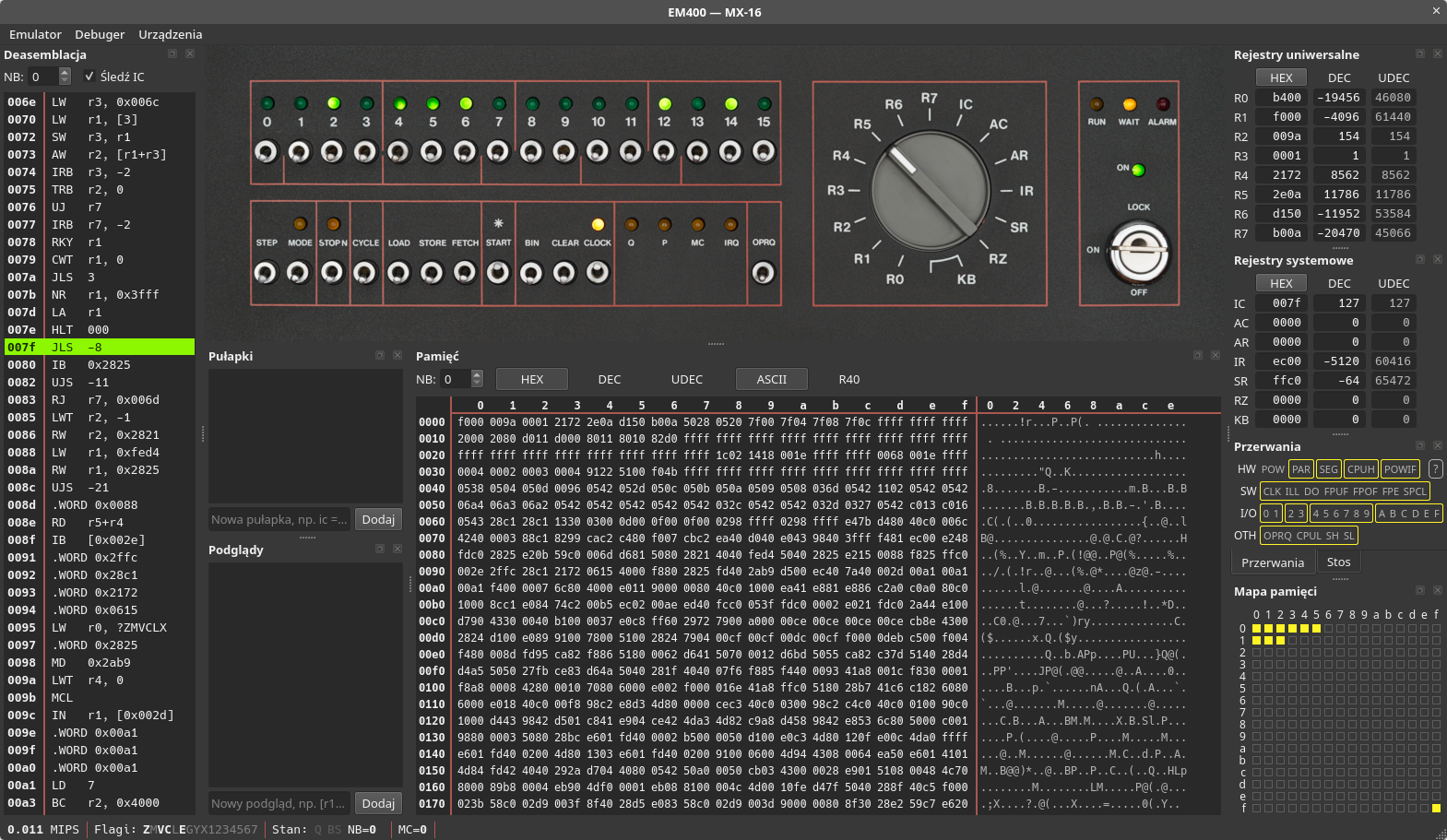Turn the register selector rotary knob
This screenshot has width=1447, height=840.
tap(930, 188)
